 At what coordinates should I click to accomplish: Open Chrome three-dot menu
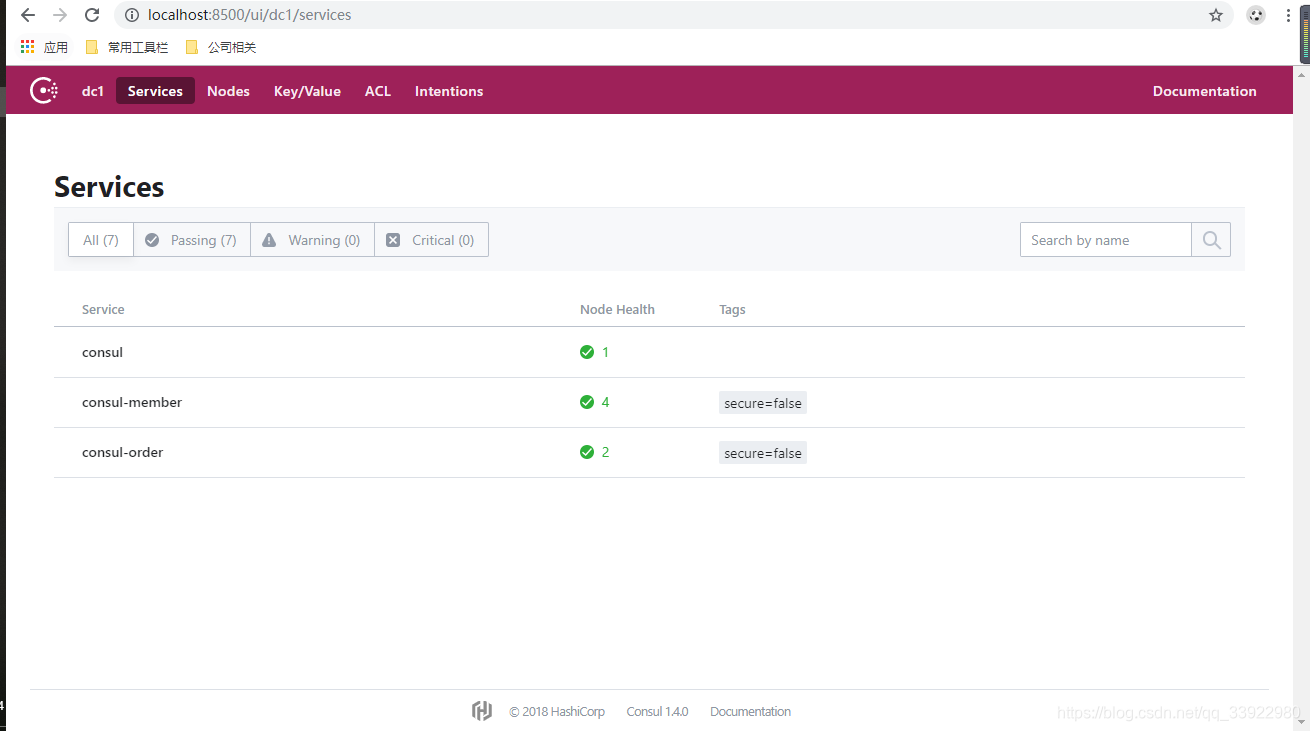[1288, 15]
